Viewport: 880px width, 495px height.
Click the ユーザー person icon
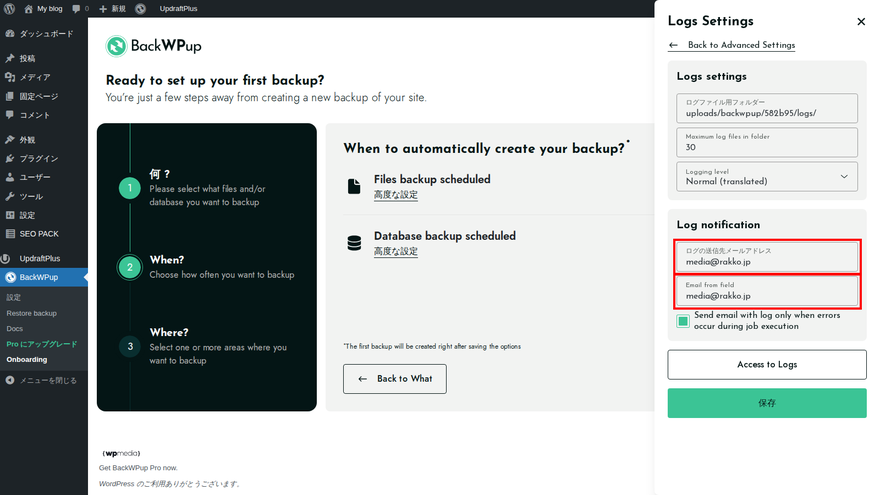(x=10, y=177)
